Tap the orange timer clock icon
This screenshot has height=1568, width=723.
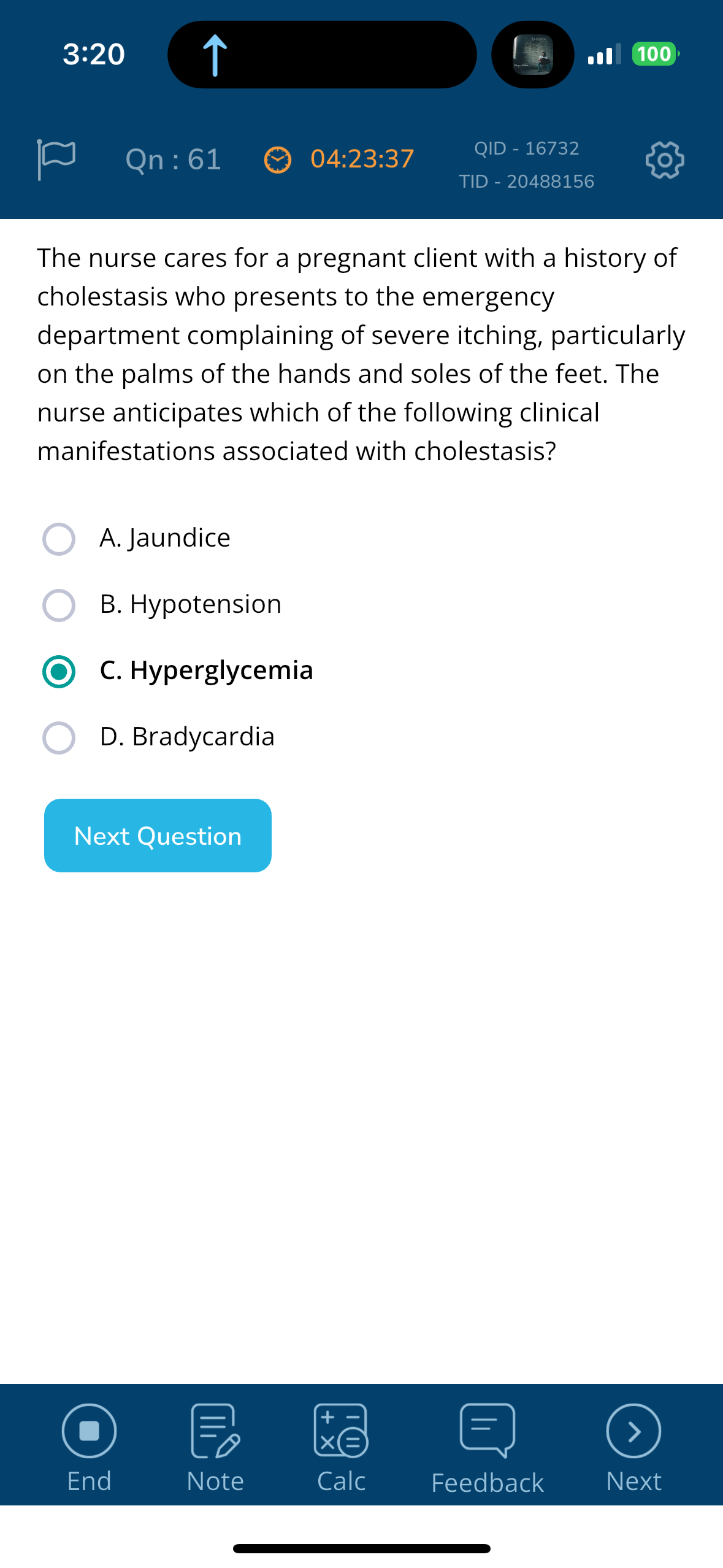point(277,160)
